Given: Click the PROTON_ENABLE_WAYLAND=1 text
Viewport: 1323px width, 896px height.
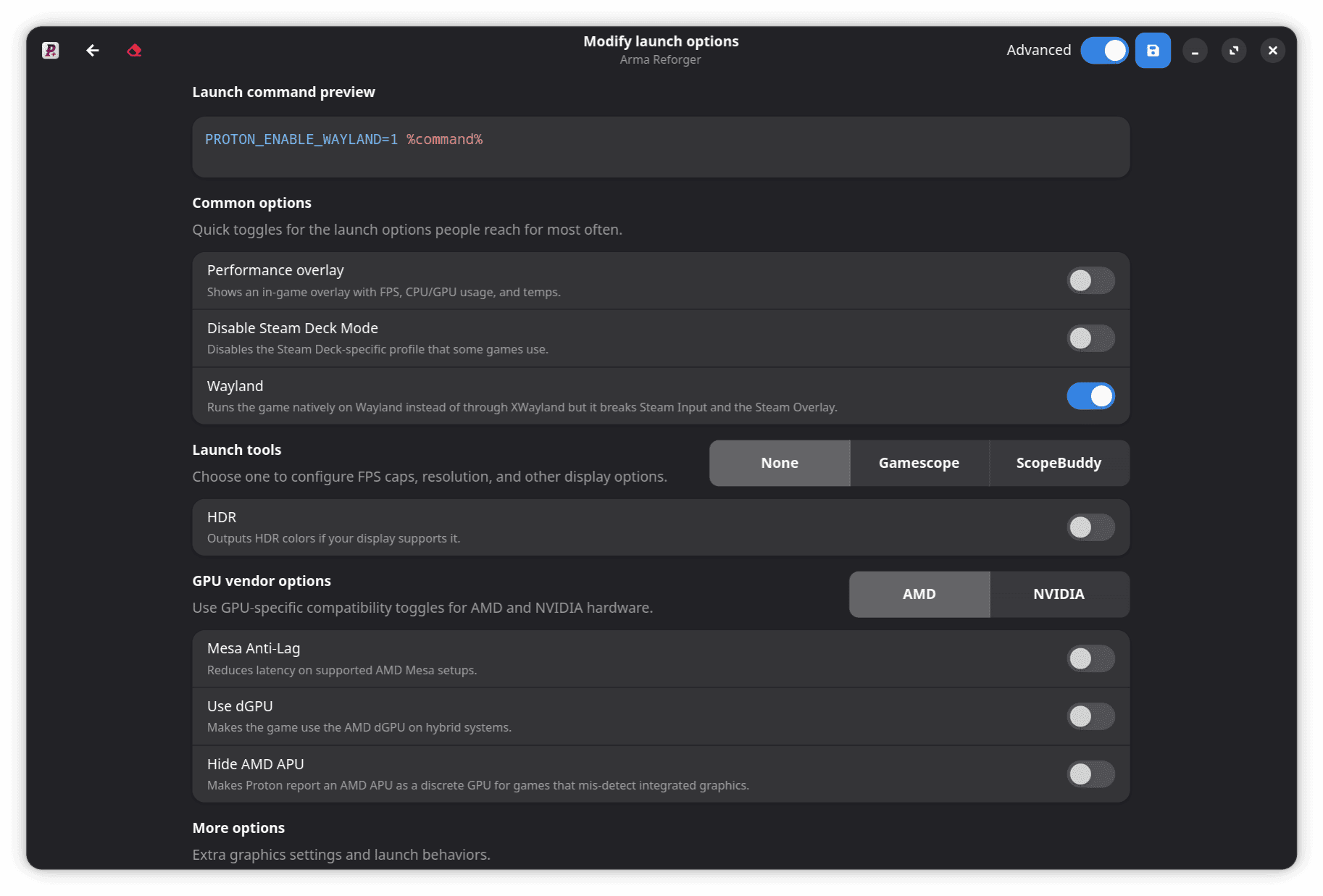Looking at the screenshot, I should [x=301, y=139].
